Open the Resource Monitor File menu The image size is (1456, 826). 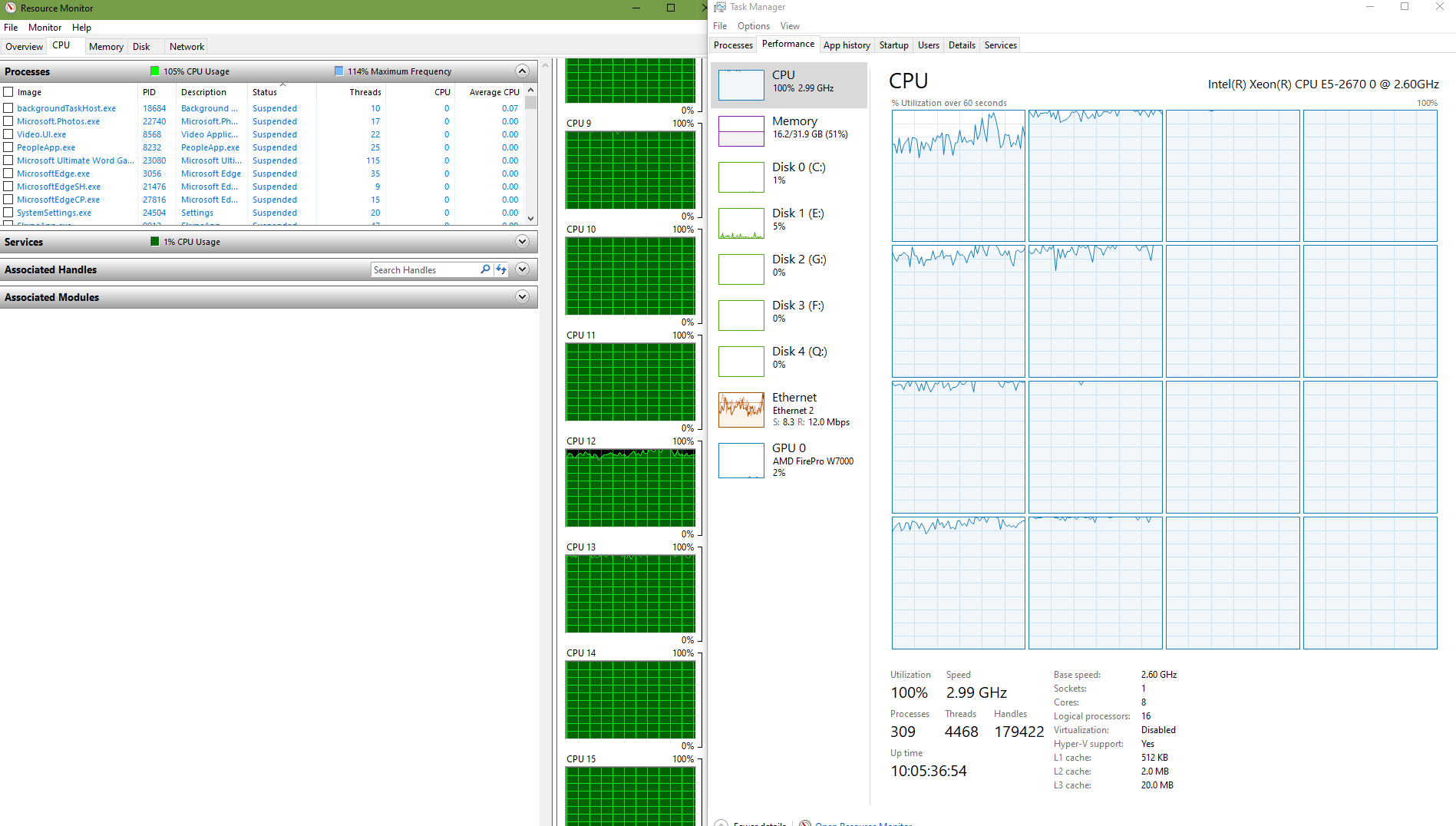pos(11,28)
